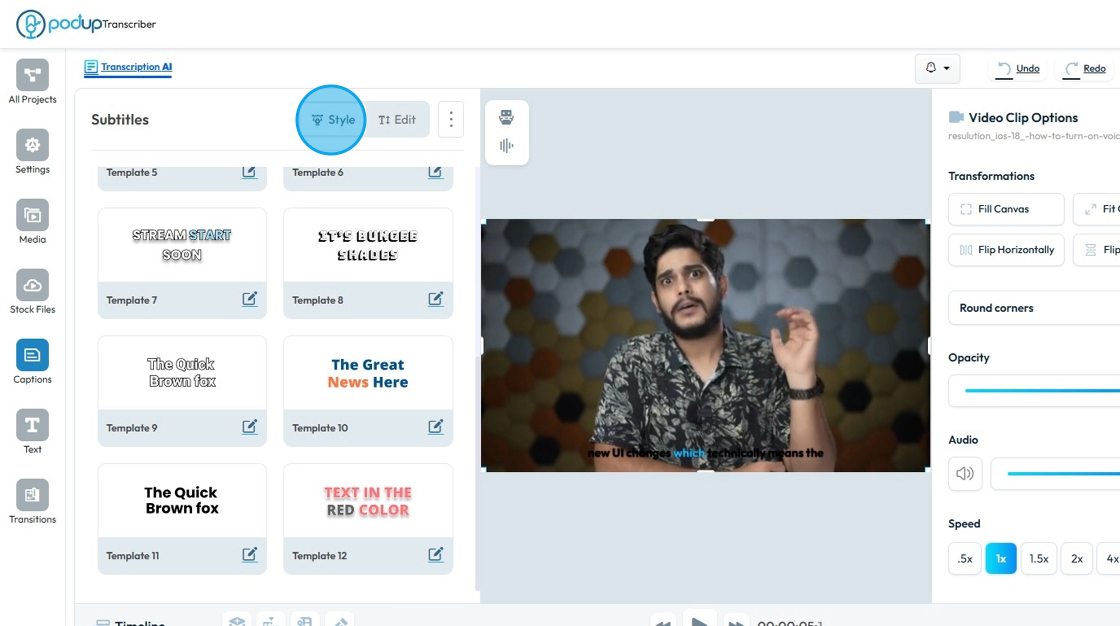Click the Fill Canvas button
This screenshot has height=626, width=1120.
pyautogui.click(x=1006, y=209)
